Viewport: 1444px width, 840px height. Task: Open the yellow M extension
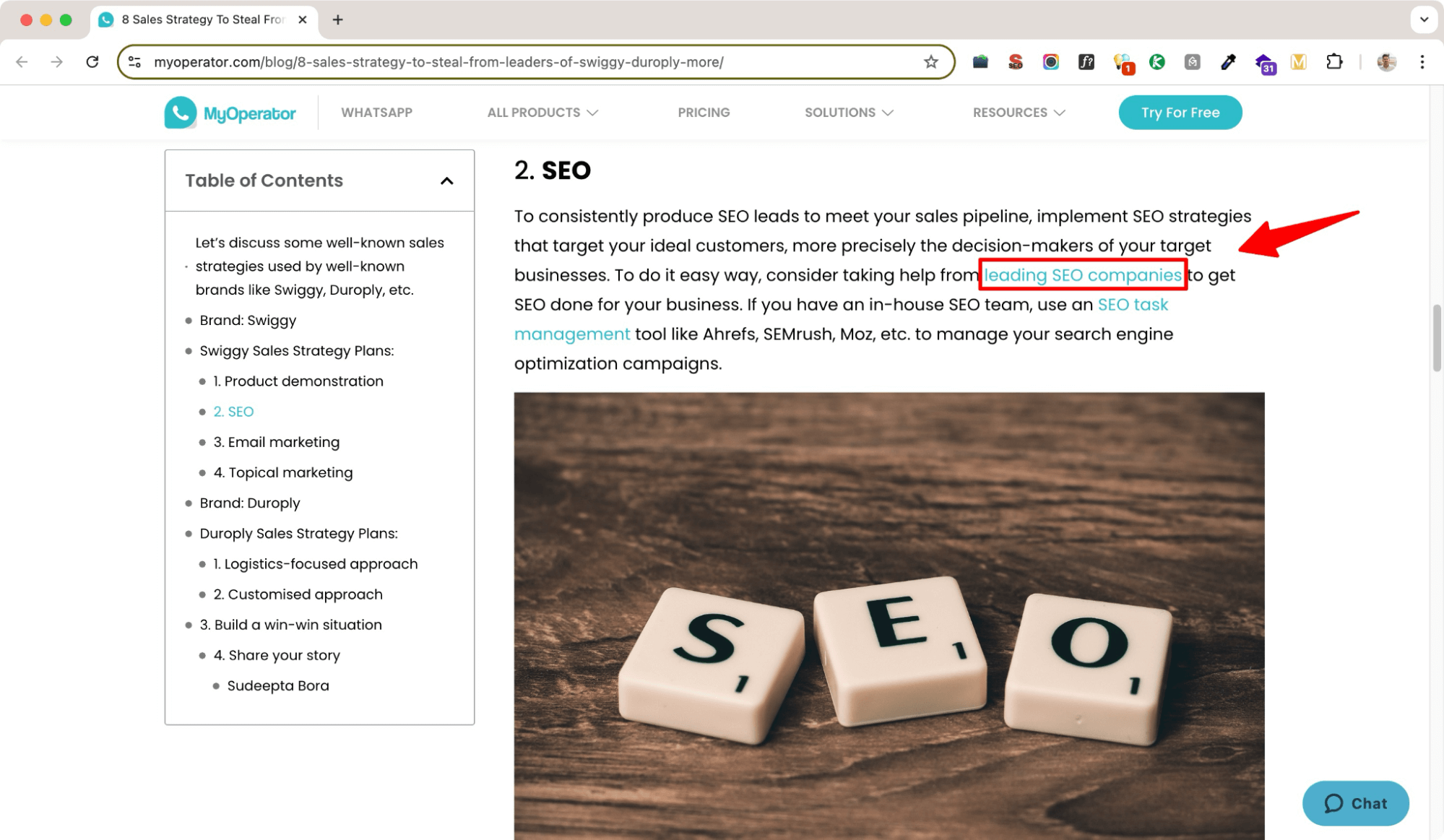click(1298, 62)
